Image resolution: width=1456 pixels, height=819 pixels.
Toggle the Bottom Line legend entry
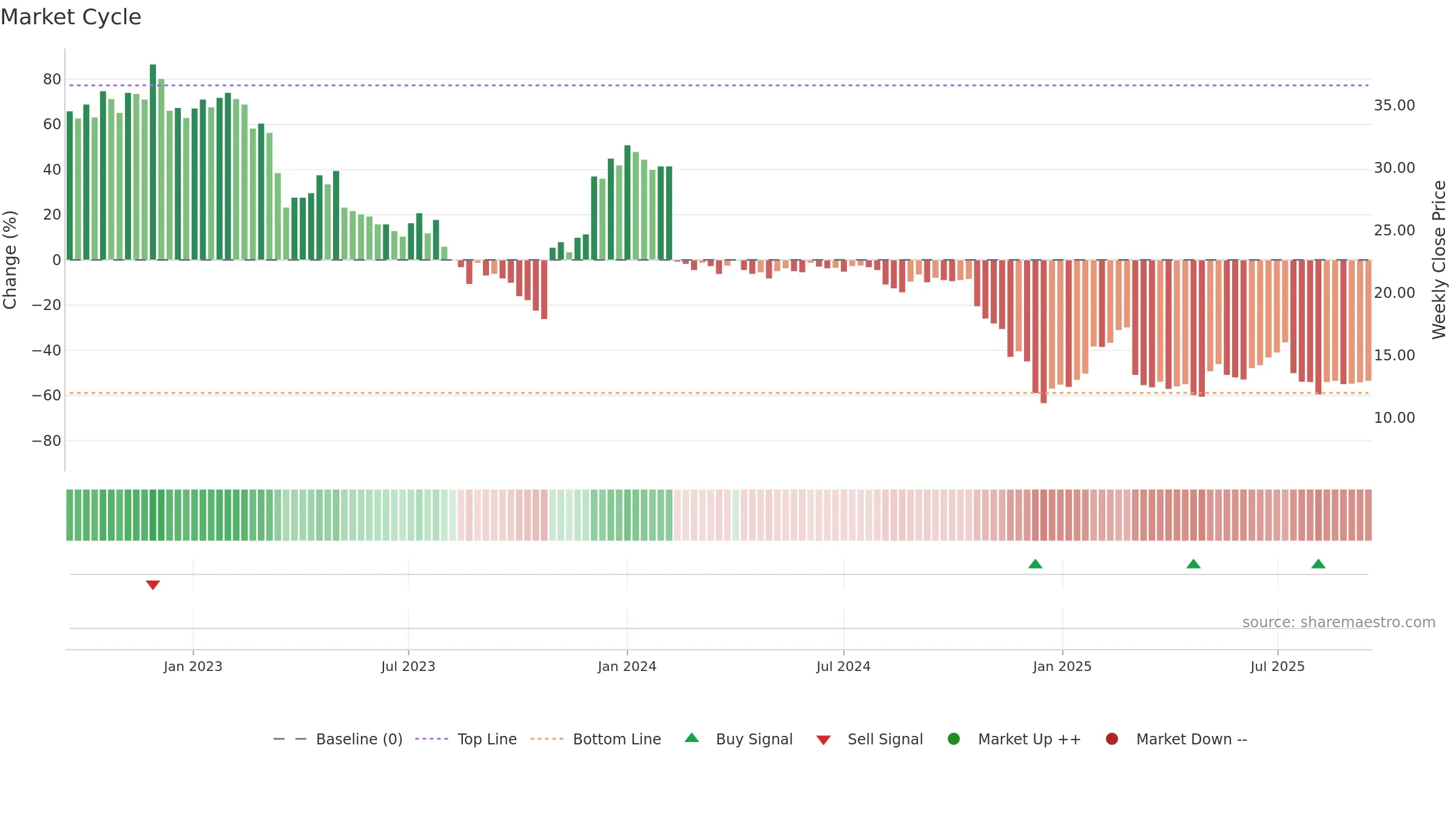pos(596,739)
